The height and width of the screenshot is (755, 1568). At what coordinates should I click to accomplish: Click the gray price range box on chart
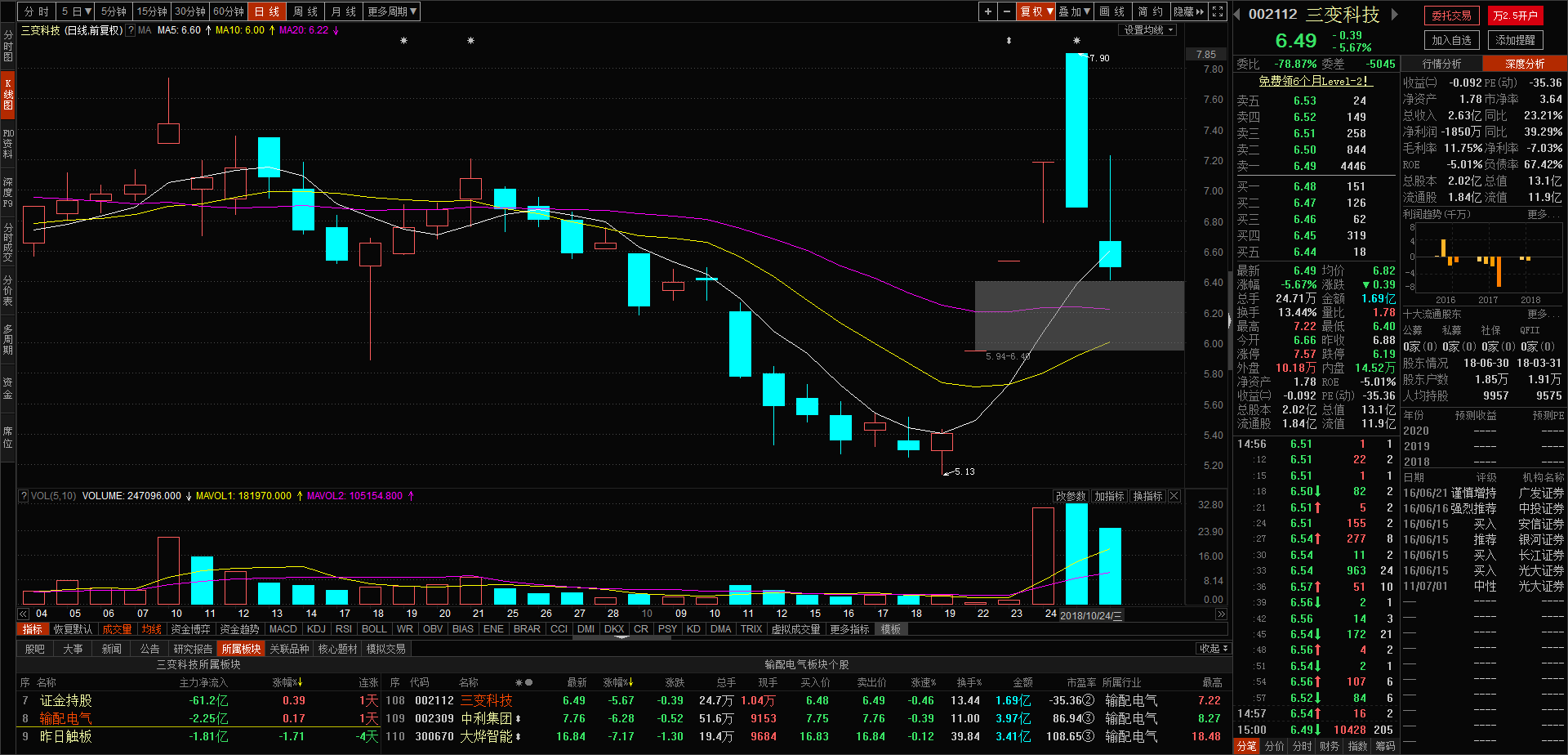[1080, 315]
